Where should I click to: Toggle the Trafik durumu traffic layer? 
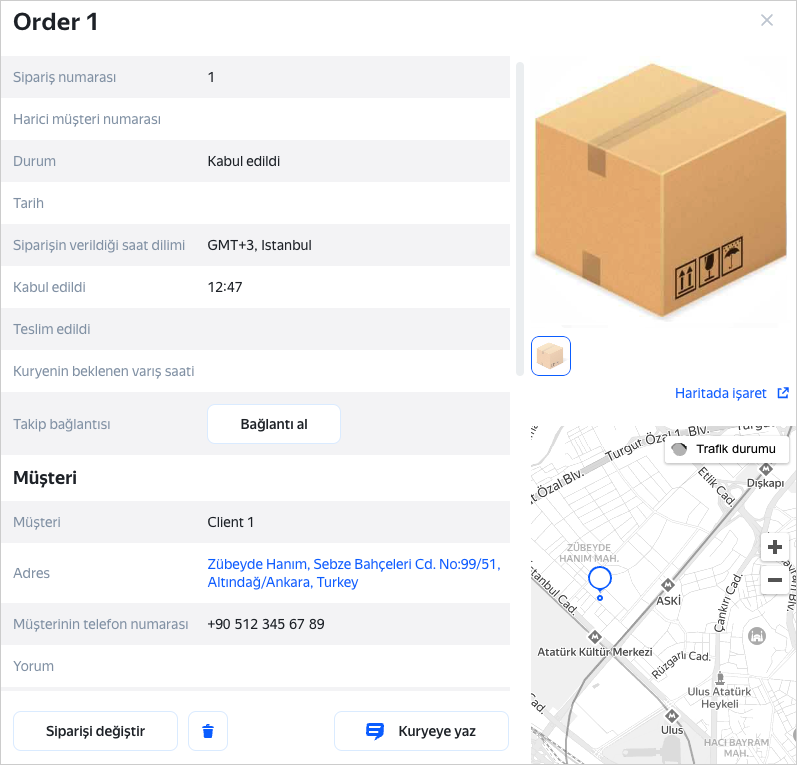tap(727, 449)
